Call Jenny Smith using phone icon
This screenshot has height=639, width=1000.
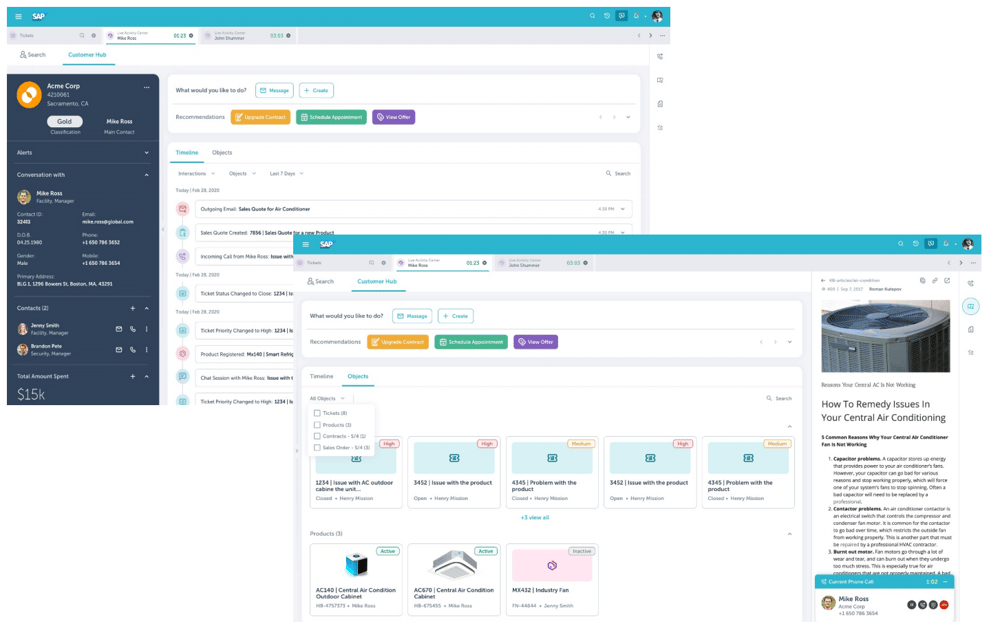pos(133,329)
